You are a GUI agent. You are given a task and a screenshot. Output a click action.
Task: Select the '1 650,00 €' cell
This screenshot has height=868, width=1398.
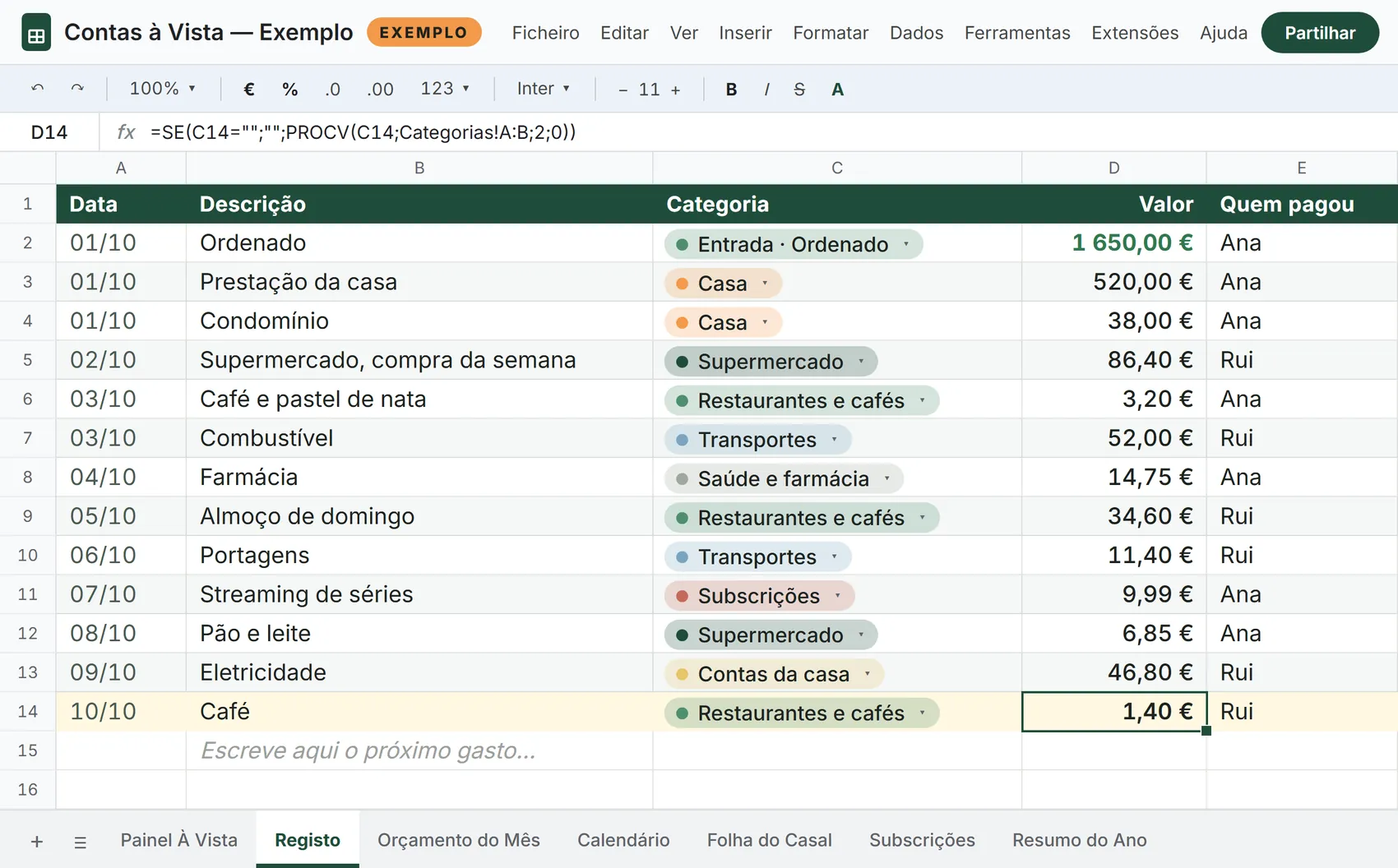coord(1114,242)
